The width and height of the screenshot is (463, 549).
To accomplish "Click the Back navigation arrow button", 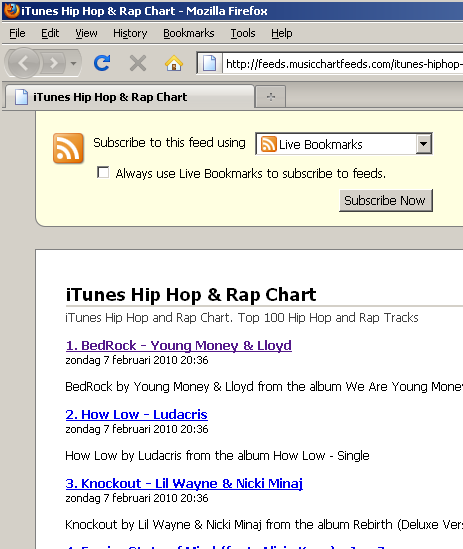I will pos(23,63).
